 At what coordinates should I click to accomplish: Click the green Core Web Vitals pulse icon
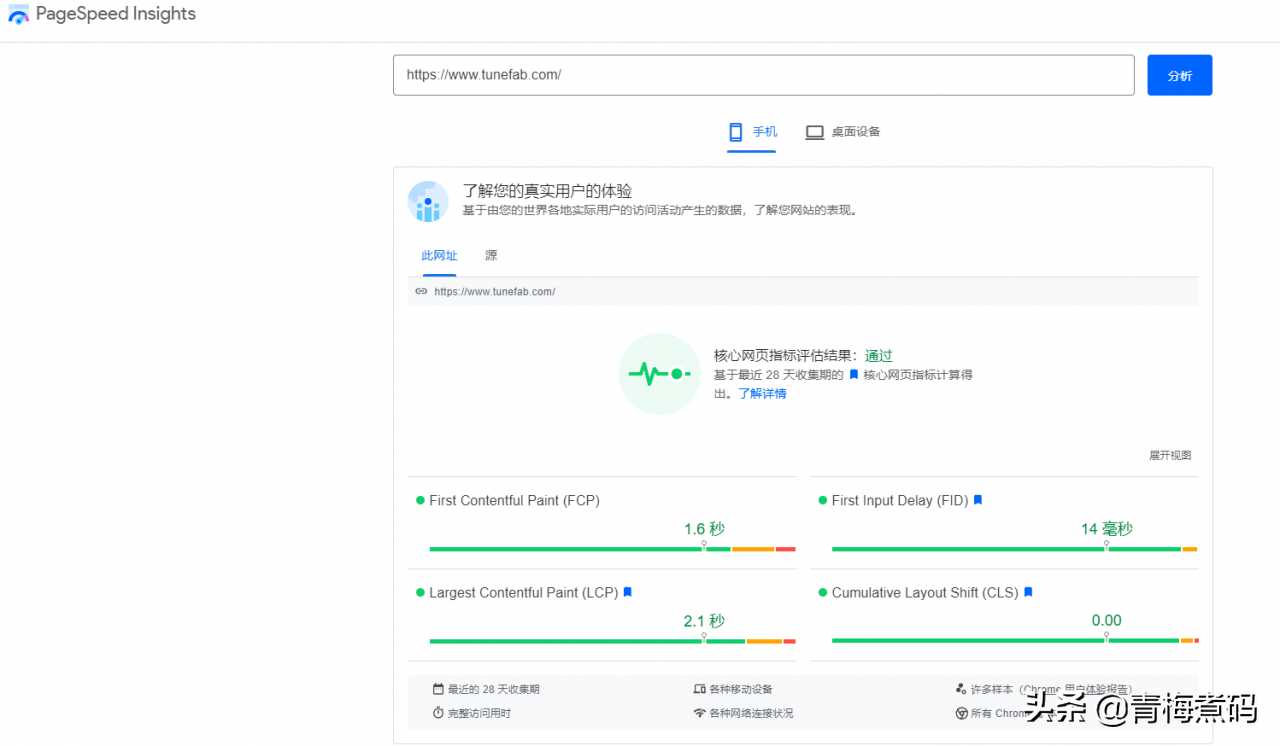click(659, 373)
